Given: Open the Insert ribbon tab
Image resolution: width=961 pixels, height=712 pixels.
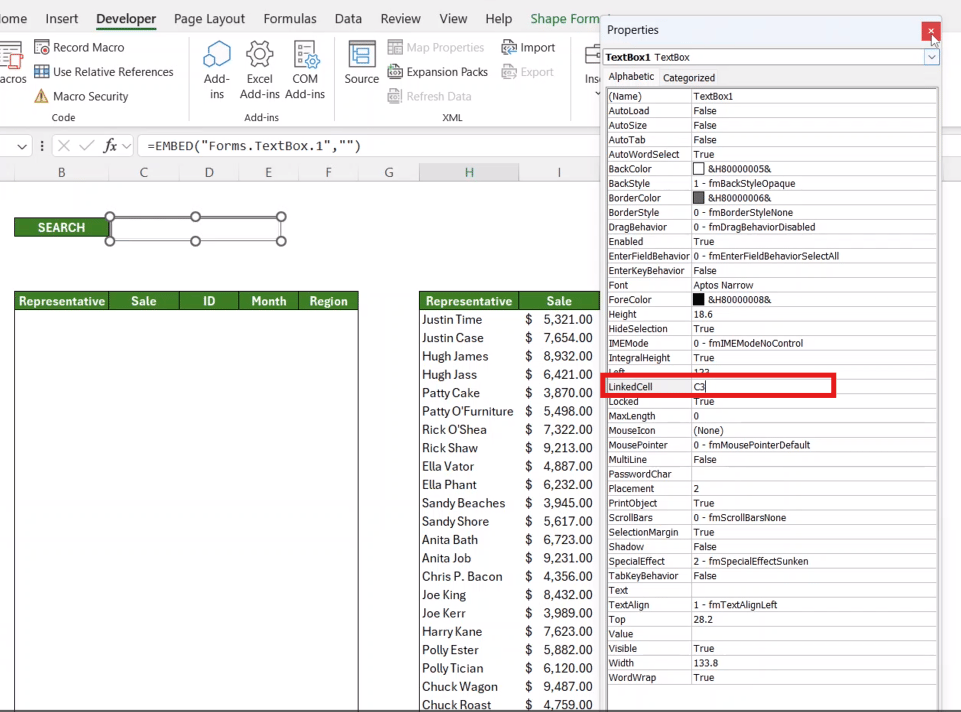Looking at the screenshot, I should (x=62, y=18).
